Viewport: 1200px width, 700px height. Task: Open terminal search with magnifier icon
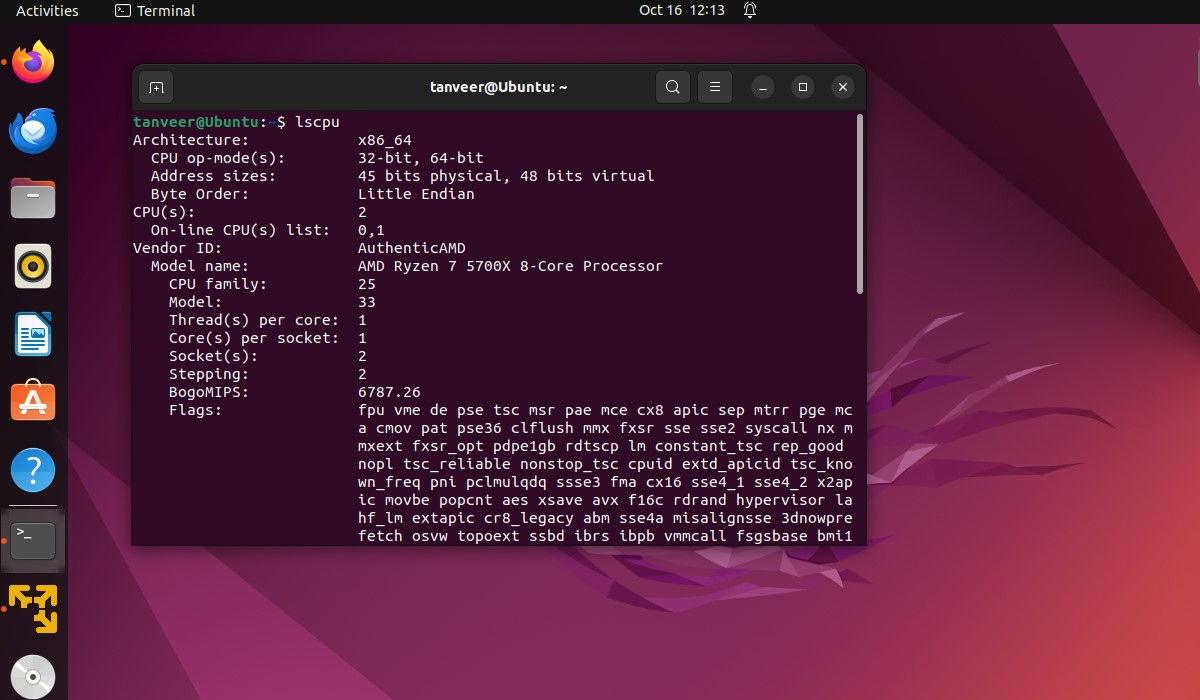673,87
